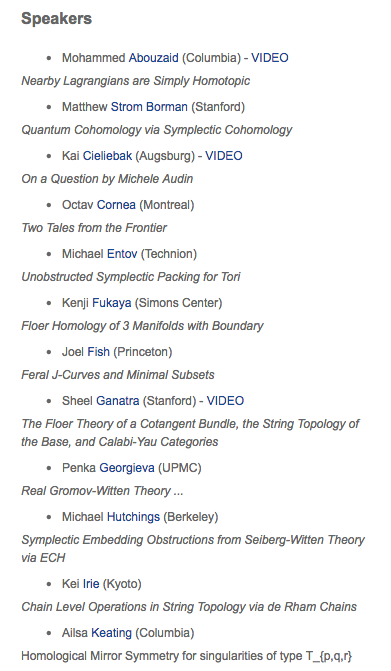Open Strom Borman speaker link

click(149, 107)
